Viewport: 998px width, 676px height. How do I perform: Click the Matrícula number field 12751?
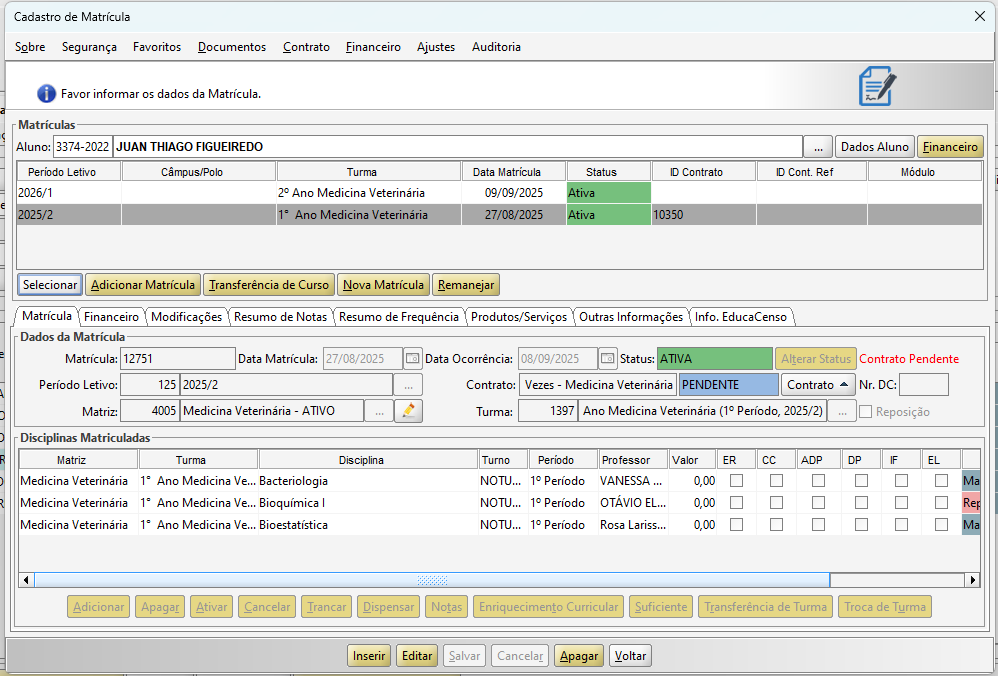pos(178,358)
